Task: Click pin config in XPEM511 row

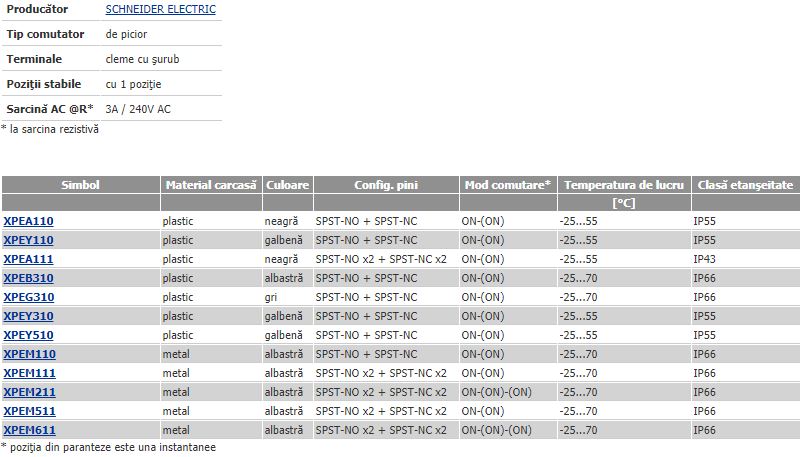Action: pos(381,411)
